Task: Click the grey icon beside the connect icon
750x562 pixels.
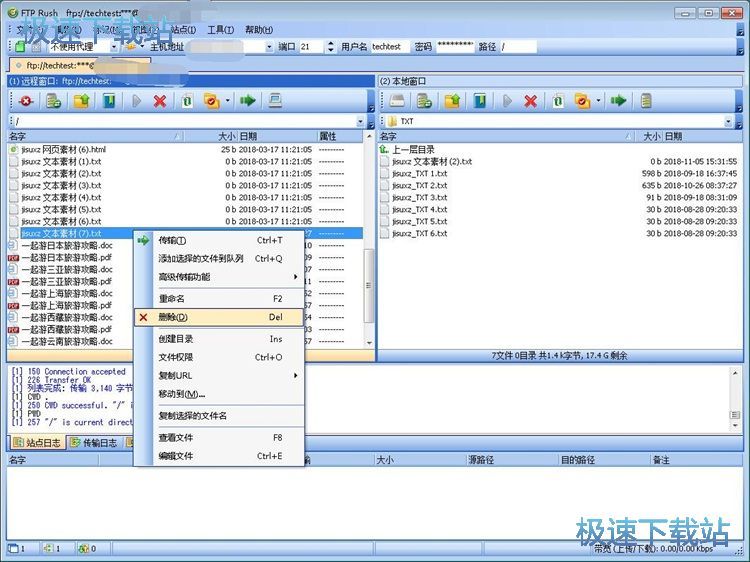Action: (x=36, y=47)
